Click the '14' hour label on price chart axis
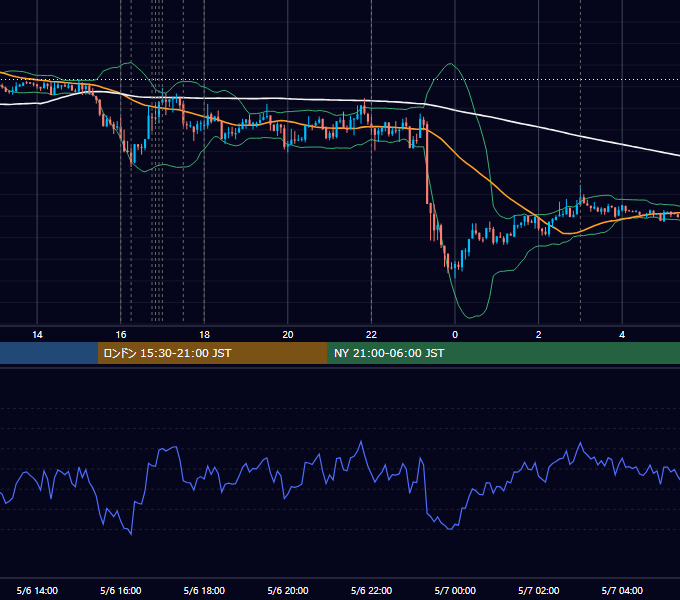The height and width of the screenshot is (600, 680). (37, 335)
